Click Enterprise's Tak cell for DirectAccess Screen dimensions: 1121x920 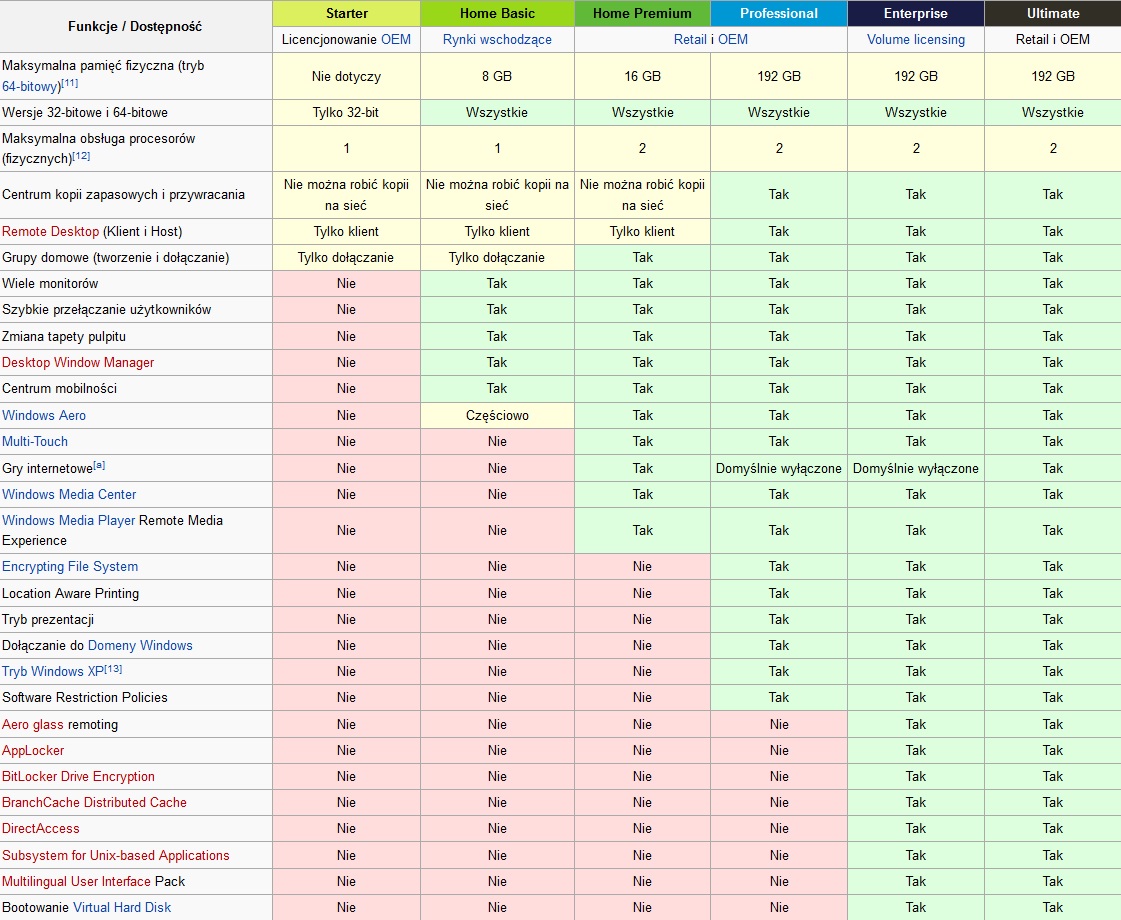(916, 829)
